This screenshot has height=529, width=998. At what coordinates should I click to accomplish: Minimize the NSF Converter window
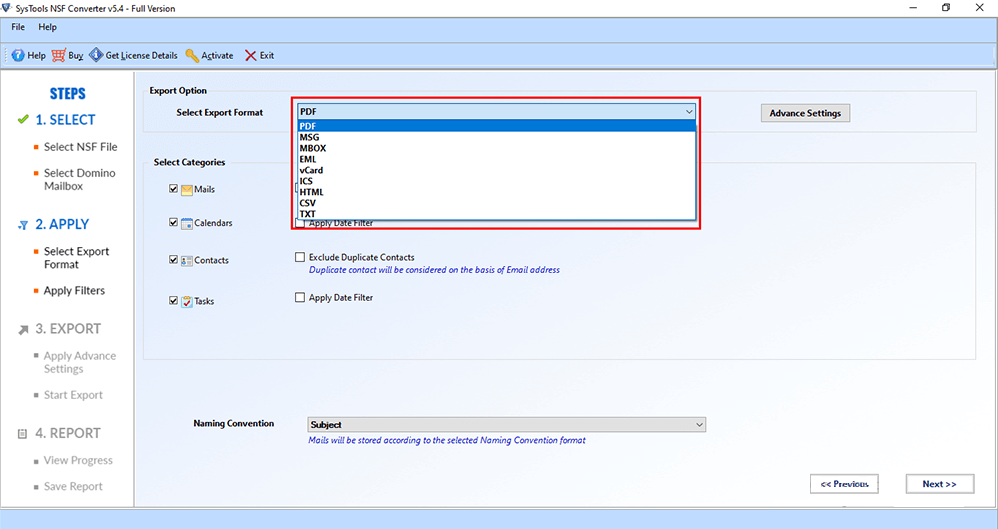pyautogui.click(x=913, y=8)
